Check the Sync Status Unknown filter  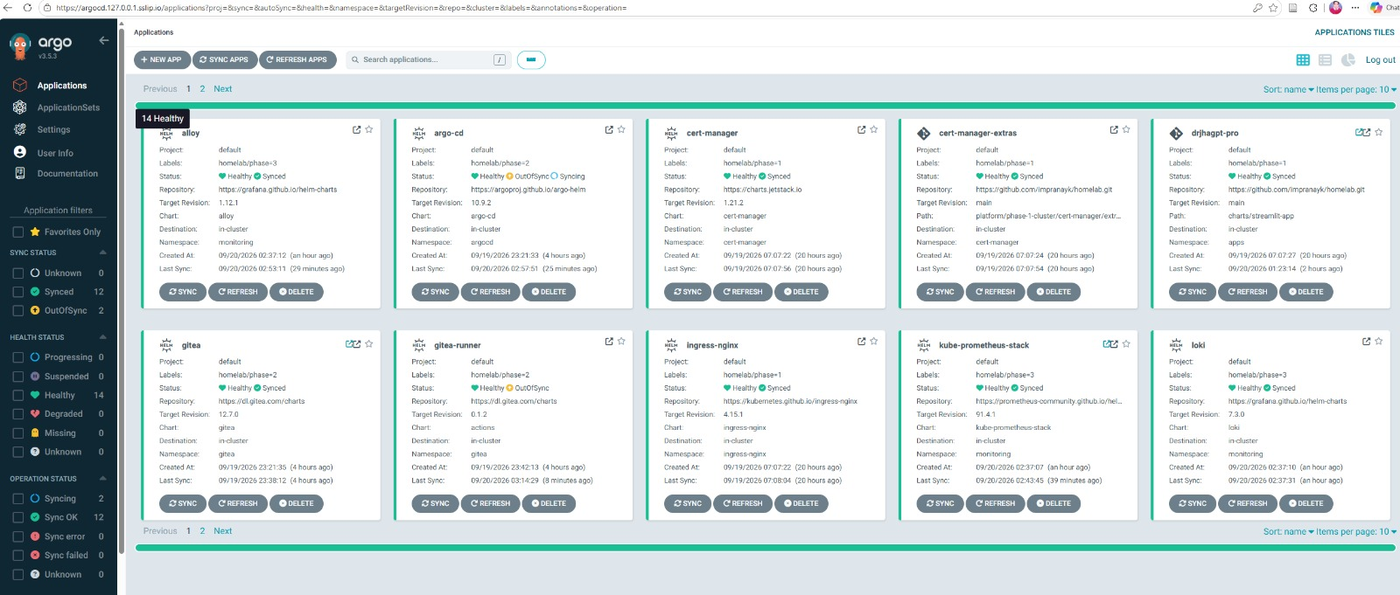[18, 273]
